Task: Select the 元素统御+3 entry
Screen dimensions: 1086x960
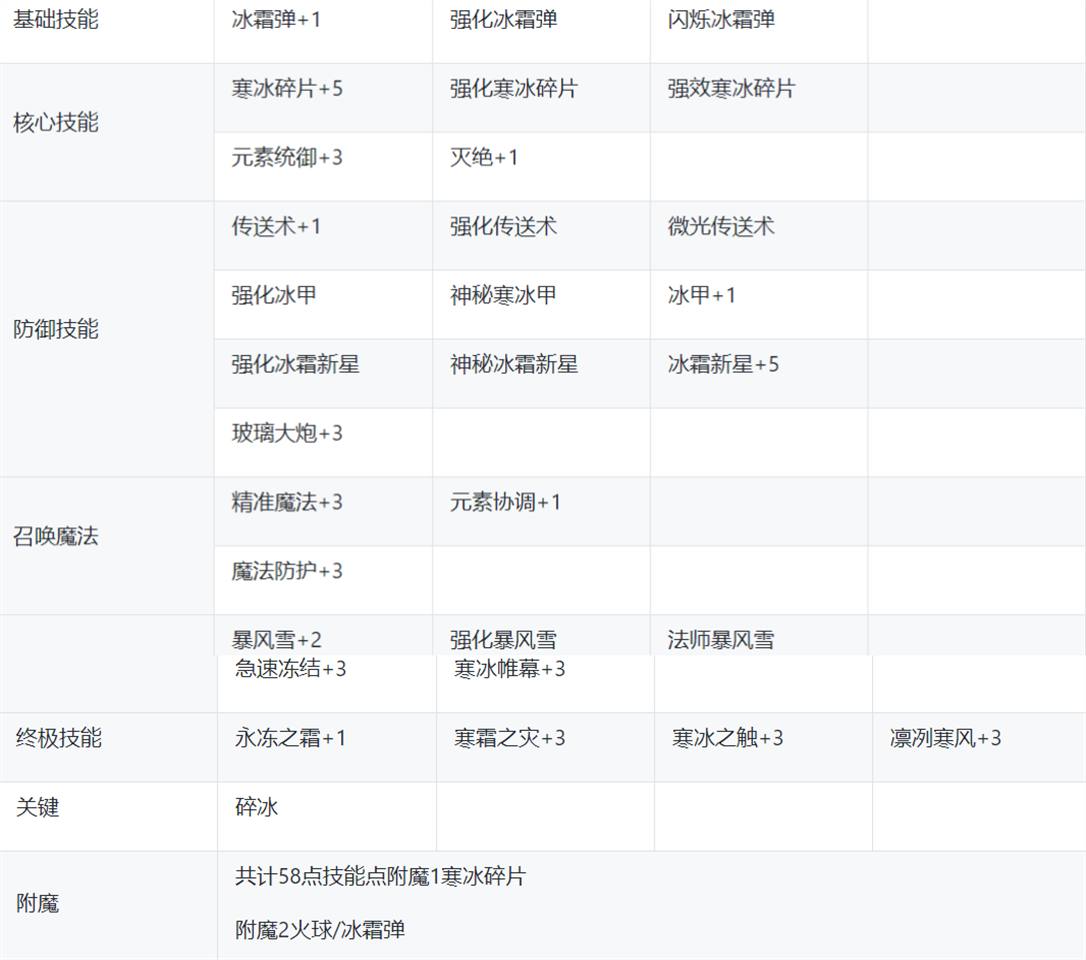Action: pos(287,158)
